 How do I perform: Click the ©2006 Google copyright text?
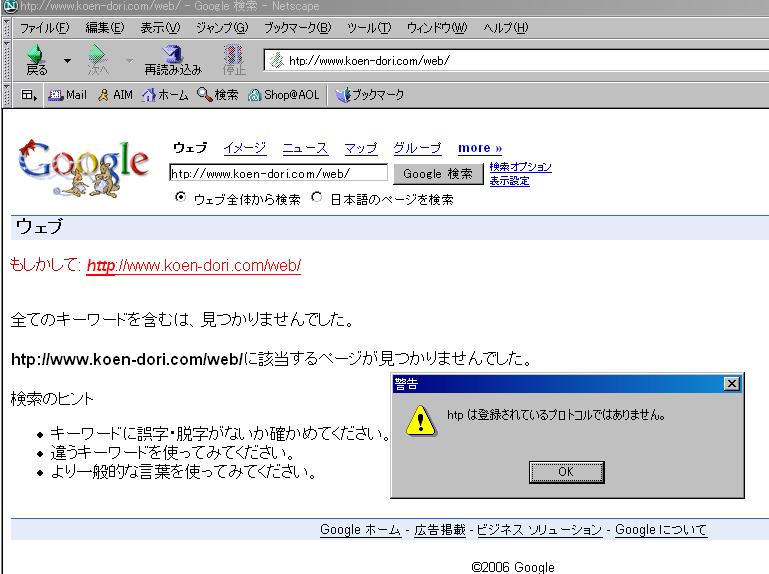[x=513, y=567]
